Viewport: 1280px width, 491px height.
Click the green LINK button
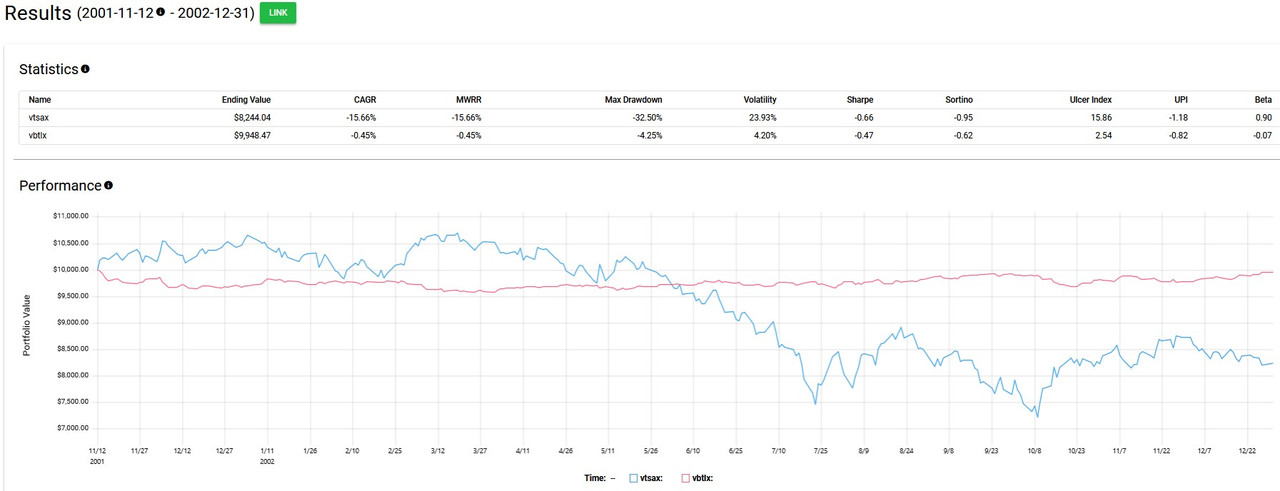(x=278, y=14)
